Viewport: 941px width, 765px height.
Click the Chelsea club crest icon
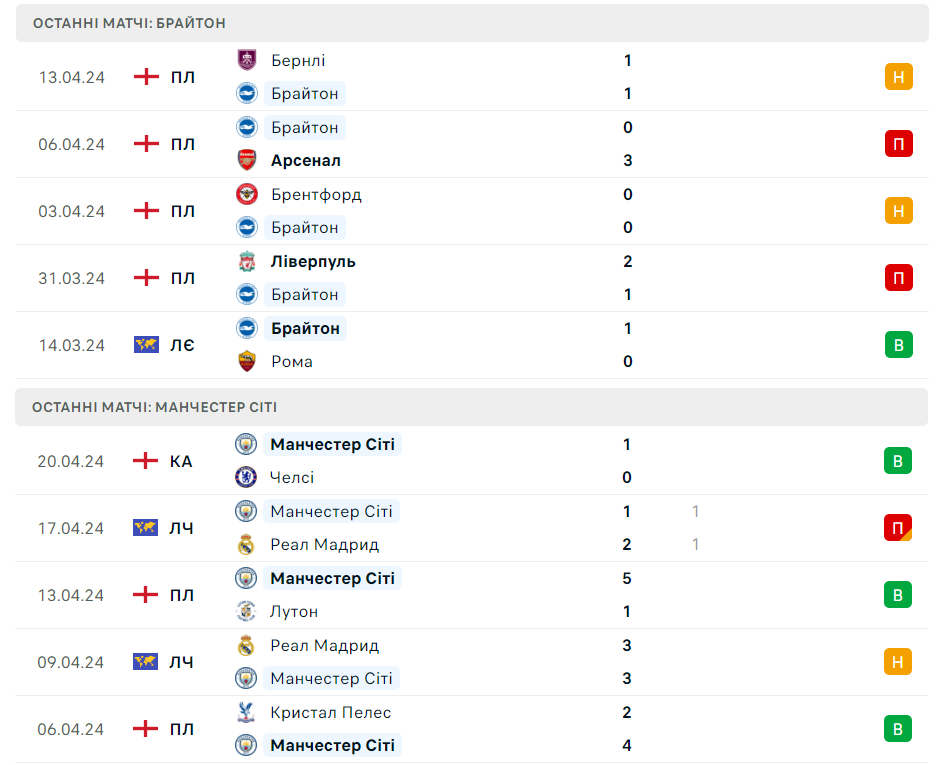[x=246, y=477]
